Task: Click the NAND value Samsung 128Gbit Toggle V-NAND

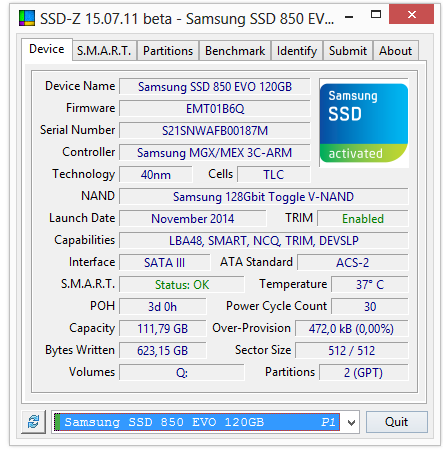Action: (263, 197)
